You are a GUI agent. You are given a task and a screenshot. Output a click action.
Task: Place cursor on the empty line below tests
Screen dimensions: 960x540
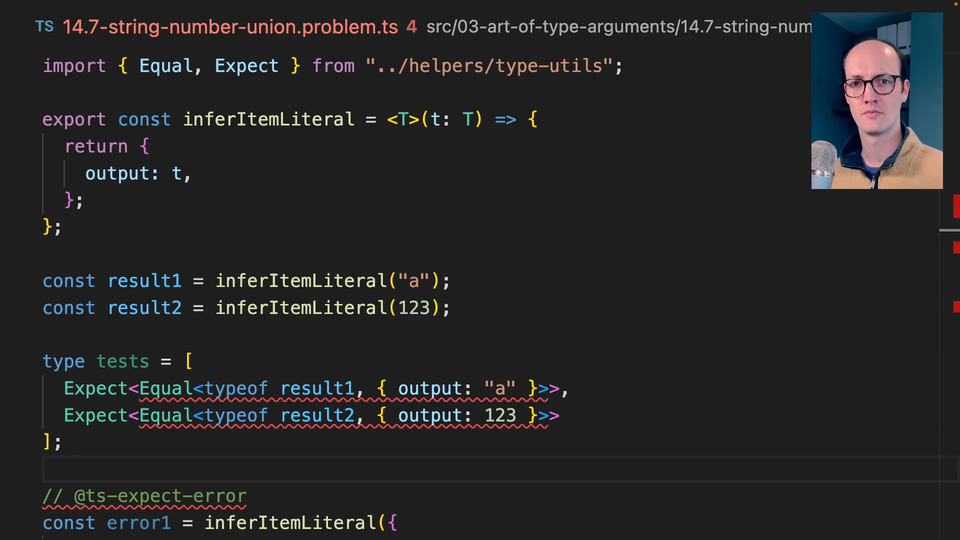click(400, 469)
